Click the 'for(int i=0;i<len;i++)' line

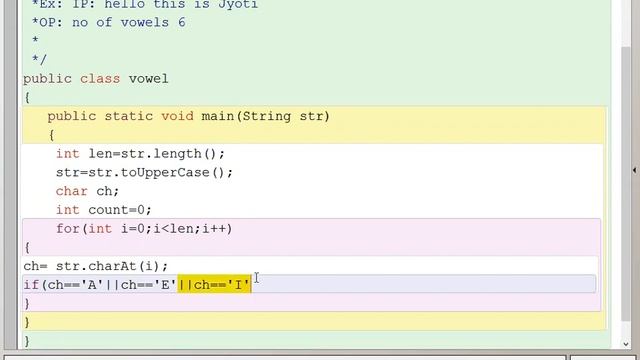pos(144,229)
